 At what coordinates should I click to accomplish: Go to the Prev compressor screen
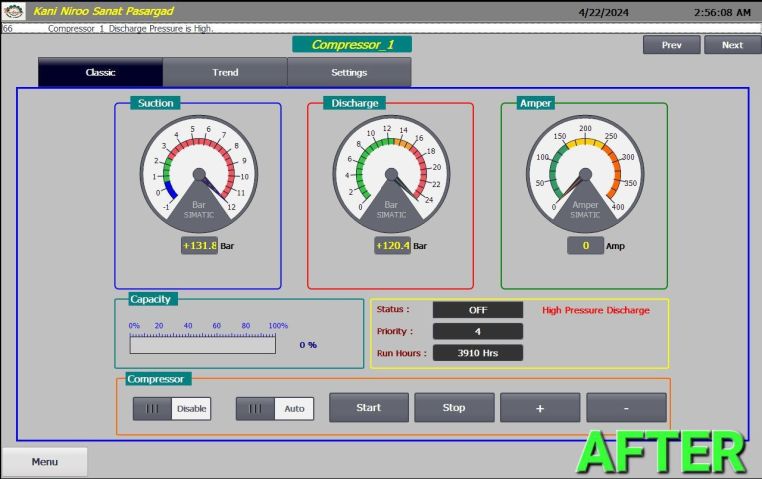pos(671,45)
